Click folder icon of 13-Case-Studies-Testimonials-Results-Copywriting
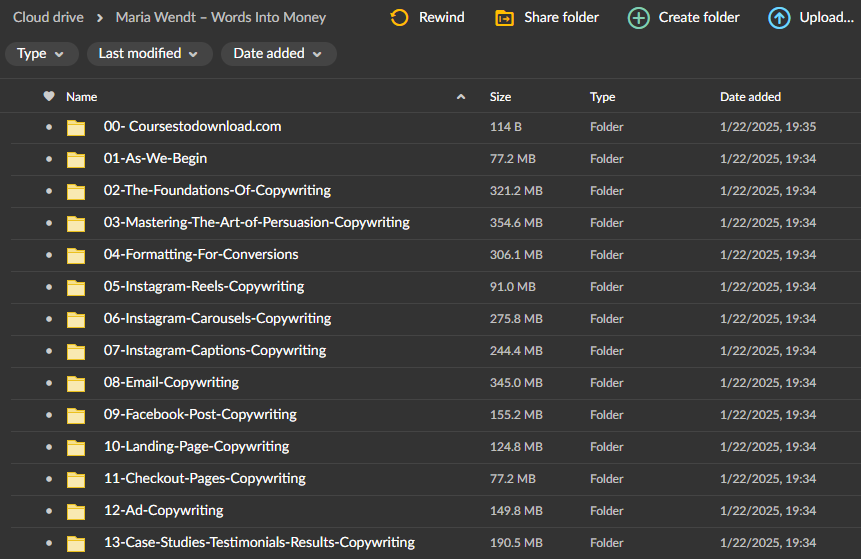This screenshot has width=861, height=559. (x=76, y=543)
